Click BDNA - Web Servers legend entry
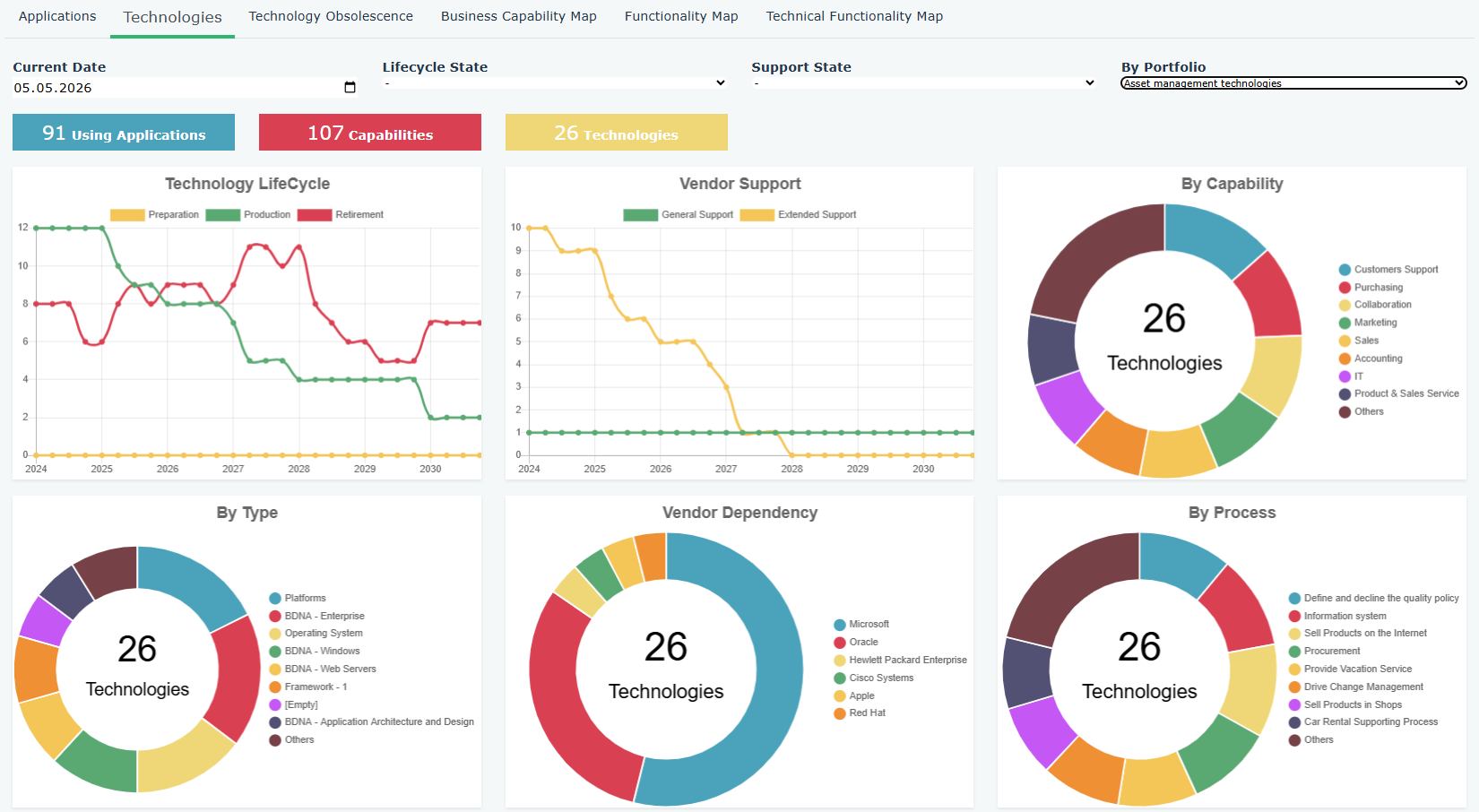 point(323,669)
